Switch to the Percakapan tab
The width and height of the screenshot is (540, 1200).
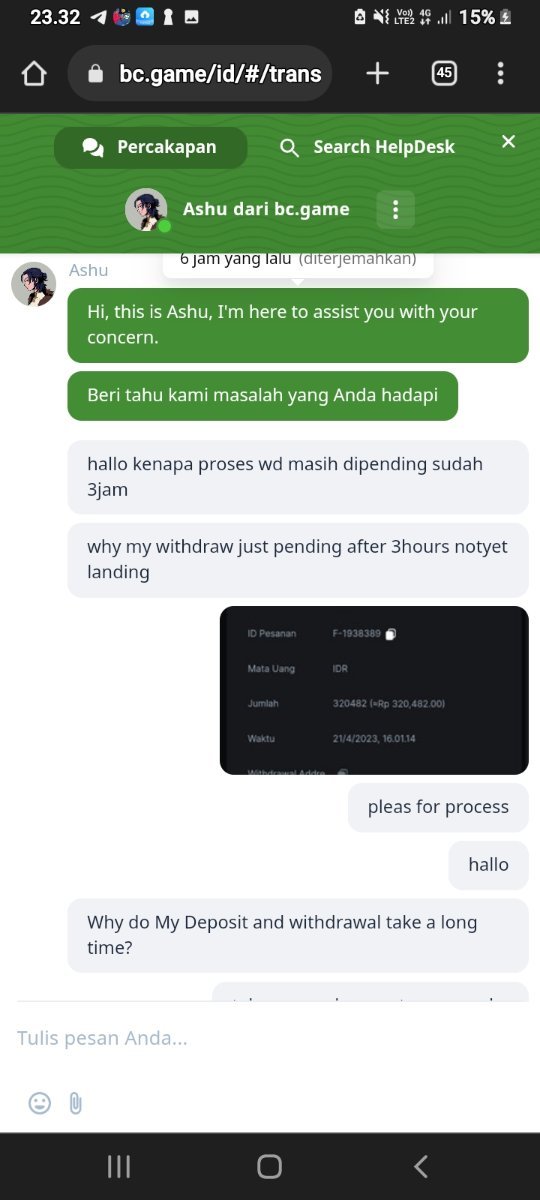pos(150,147)
